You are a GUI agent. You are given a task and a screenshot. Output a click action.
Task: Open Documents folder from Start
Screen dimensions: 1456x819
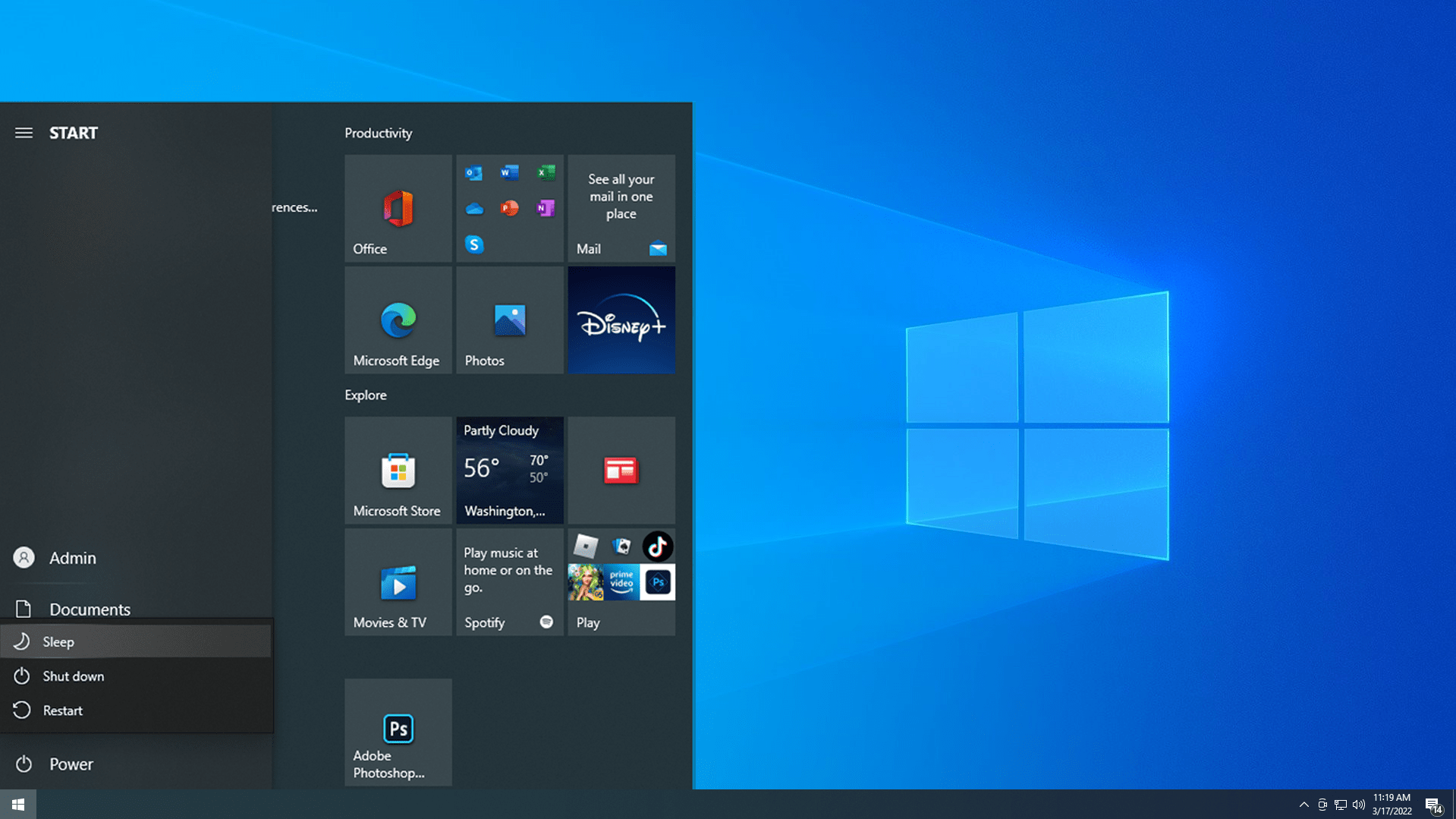89,609
